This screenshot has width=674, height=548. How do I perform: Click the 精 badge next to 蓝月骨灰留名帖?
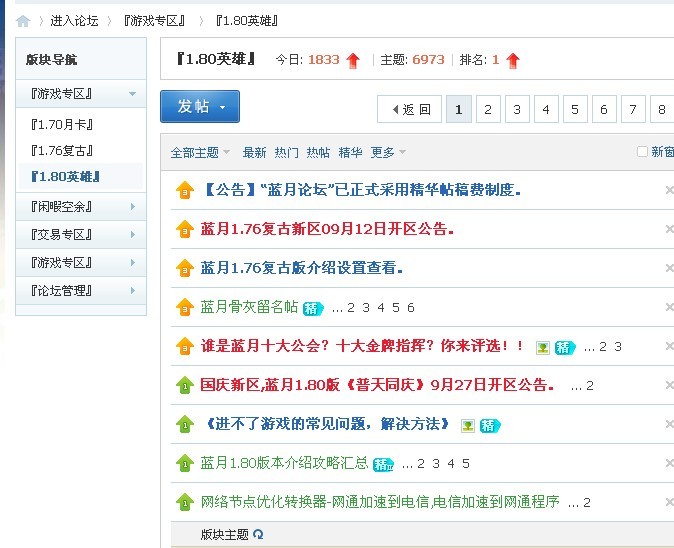coord(312,308)
